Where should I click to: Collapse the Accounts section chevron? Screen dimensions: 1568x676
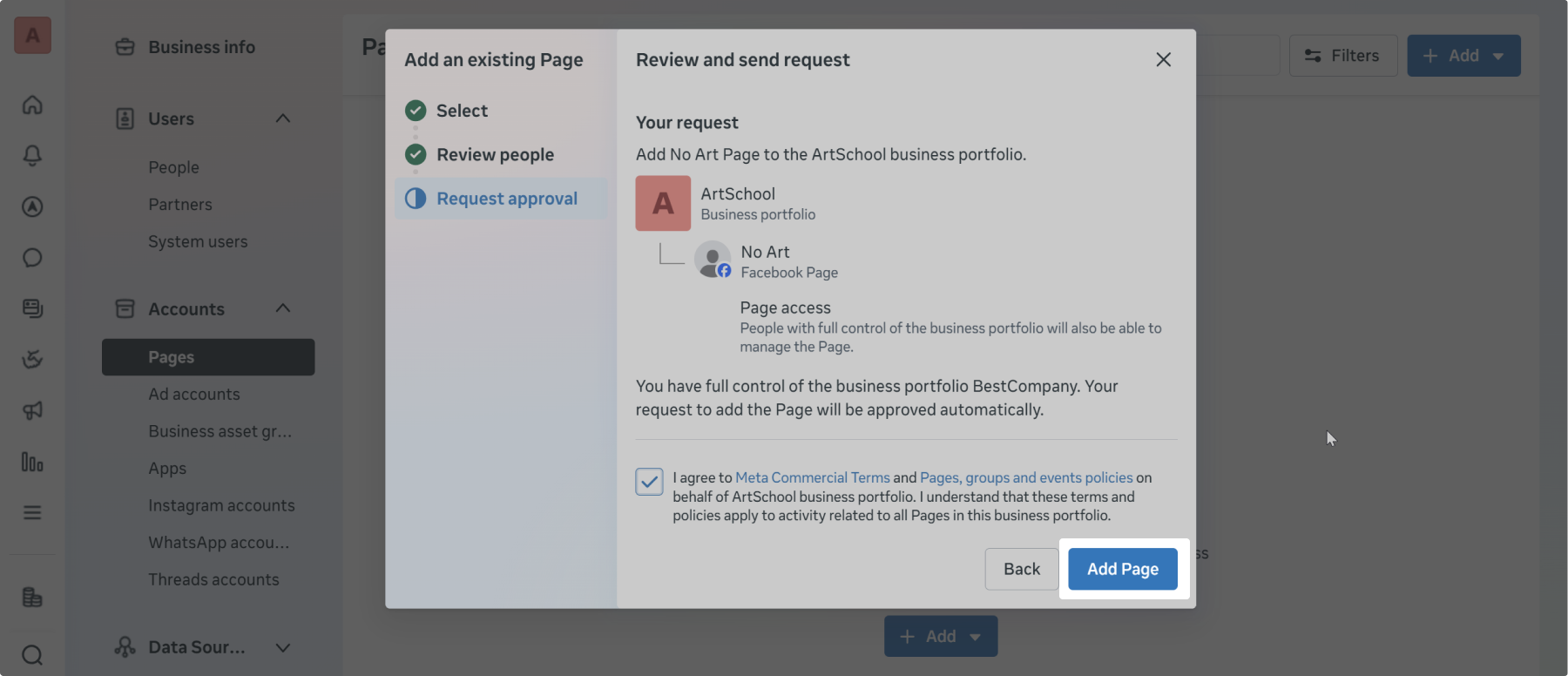[283, 308]
